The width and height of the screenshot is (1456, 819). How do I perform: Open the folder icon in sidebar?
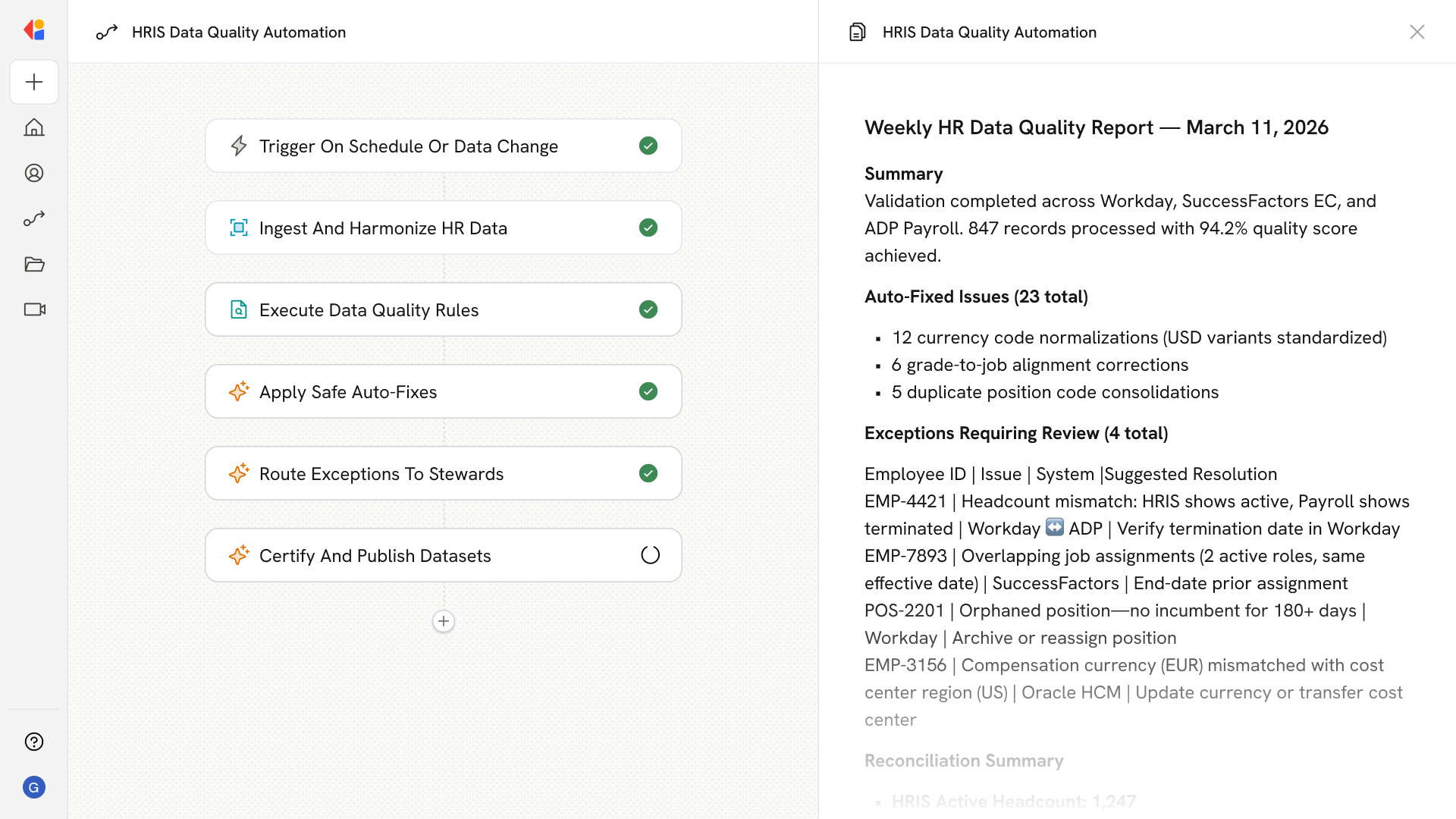coord(34,264)
